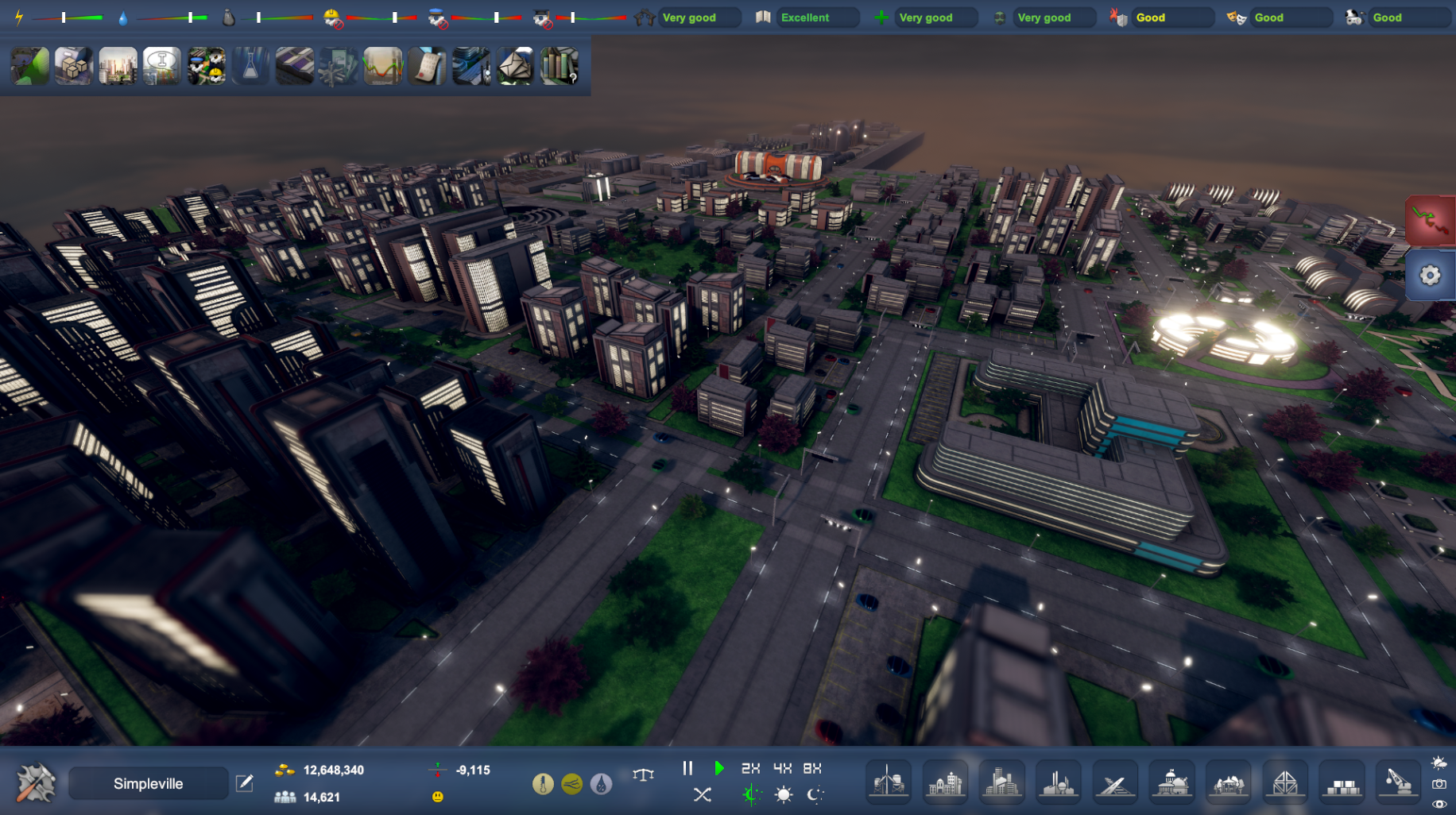Image resolution: width=1456 pixels, height=815 pixels.
Task: Select the commercial skyscraper build category
Action: coord(1001,782)
